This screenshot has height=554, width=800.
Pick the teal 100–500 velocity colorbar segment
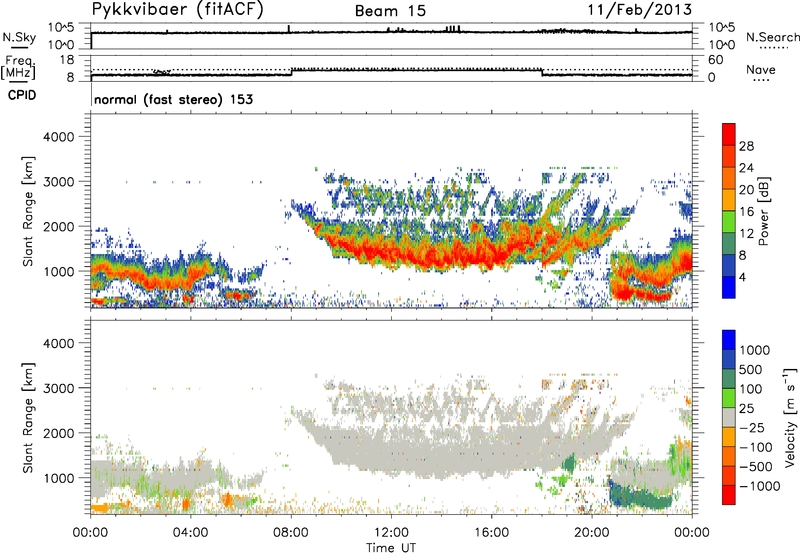(729, 379)
